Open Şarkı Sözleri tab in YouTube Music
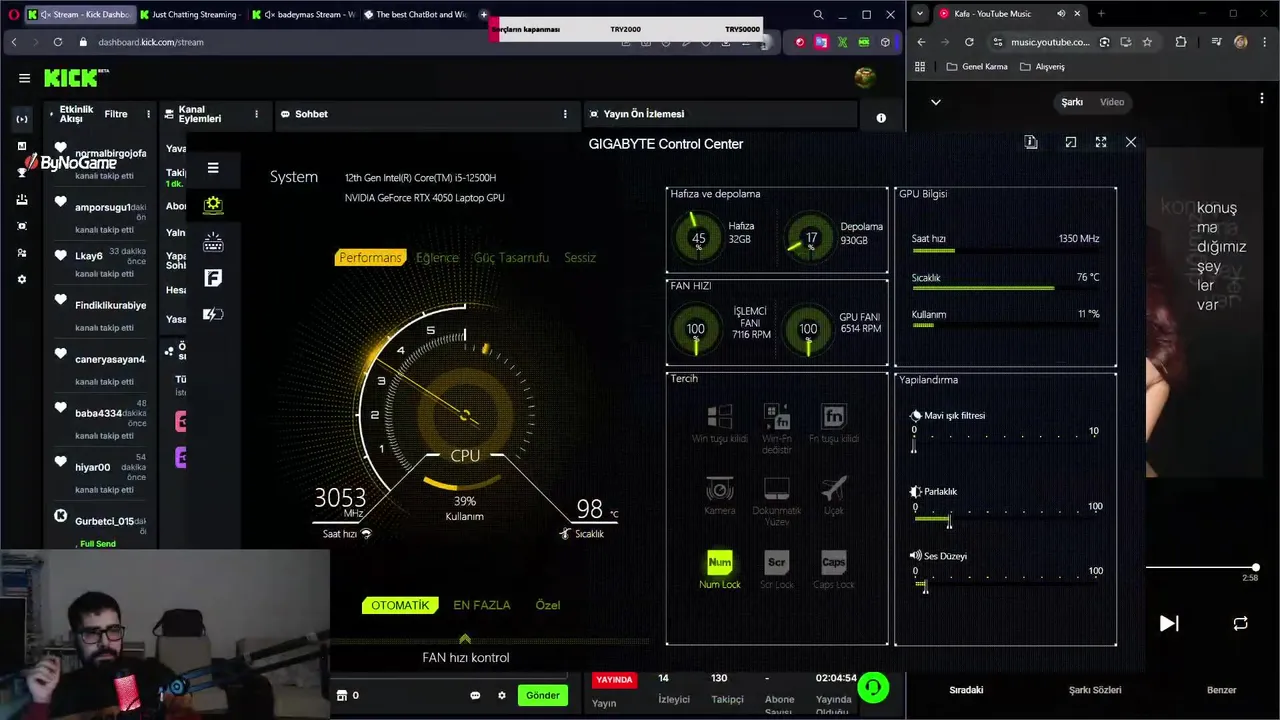 [1094, 690]
